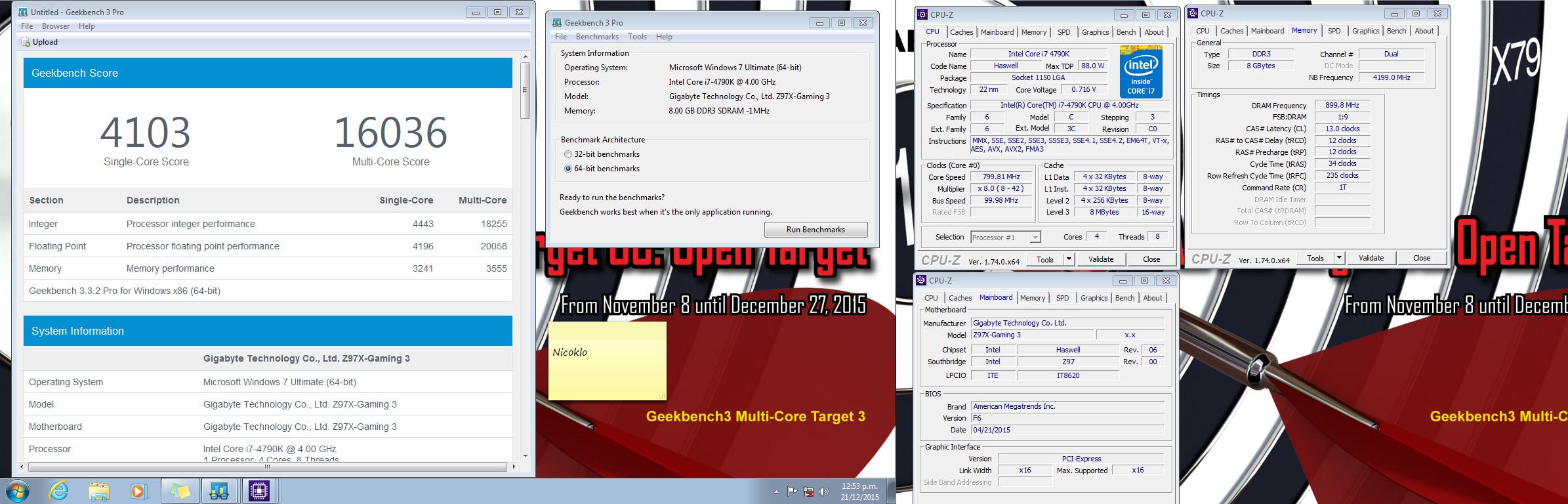The height and width of the screenshot is (504, 1568).
Task: Click the title bar icon of CPU-Z Mainboard window
Action: 921,280
